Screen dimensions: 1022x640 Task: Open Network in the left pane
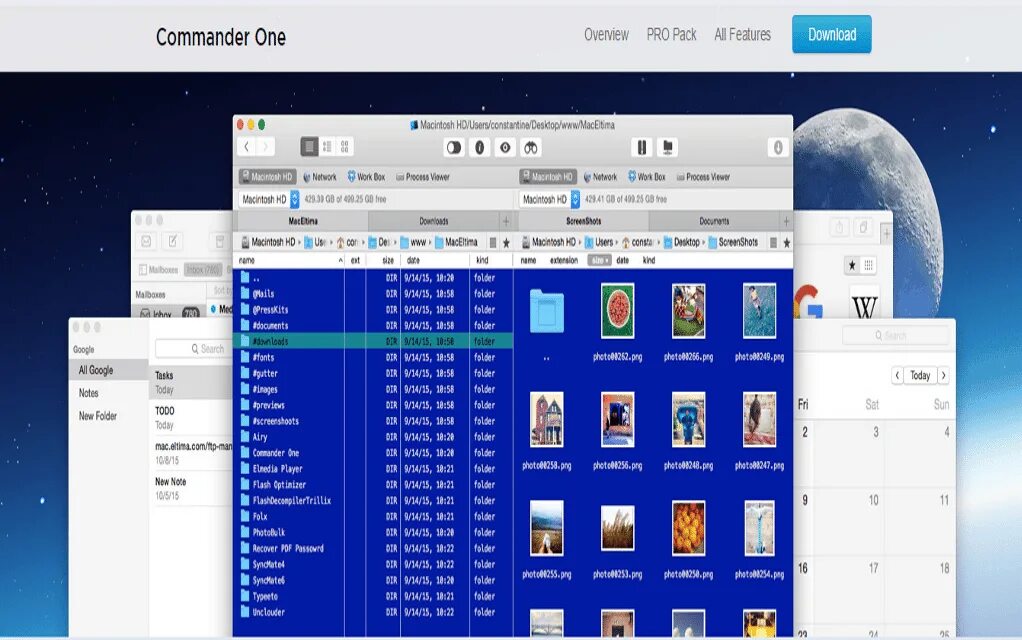320,177
